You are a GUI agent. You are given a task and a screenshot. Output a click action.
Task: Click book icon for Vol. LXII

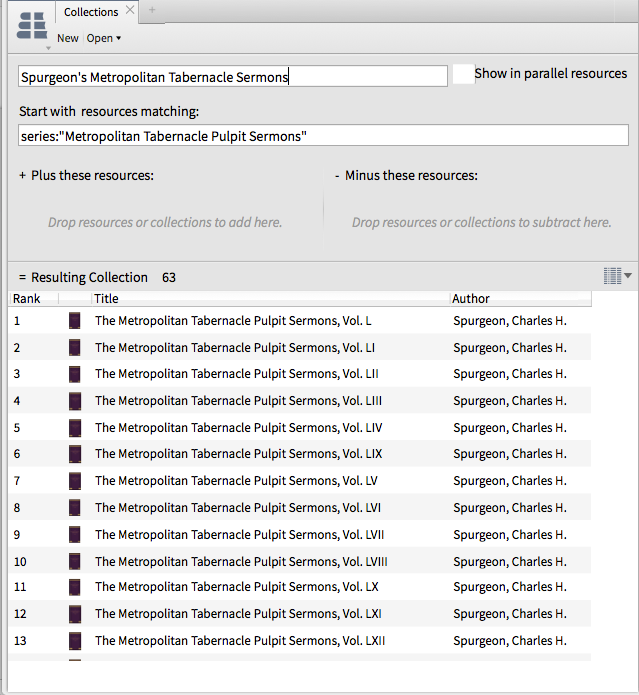[x=75, y=640]
